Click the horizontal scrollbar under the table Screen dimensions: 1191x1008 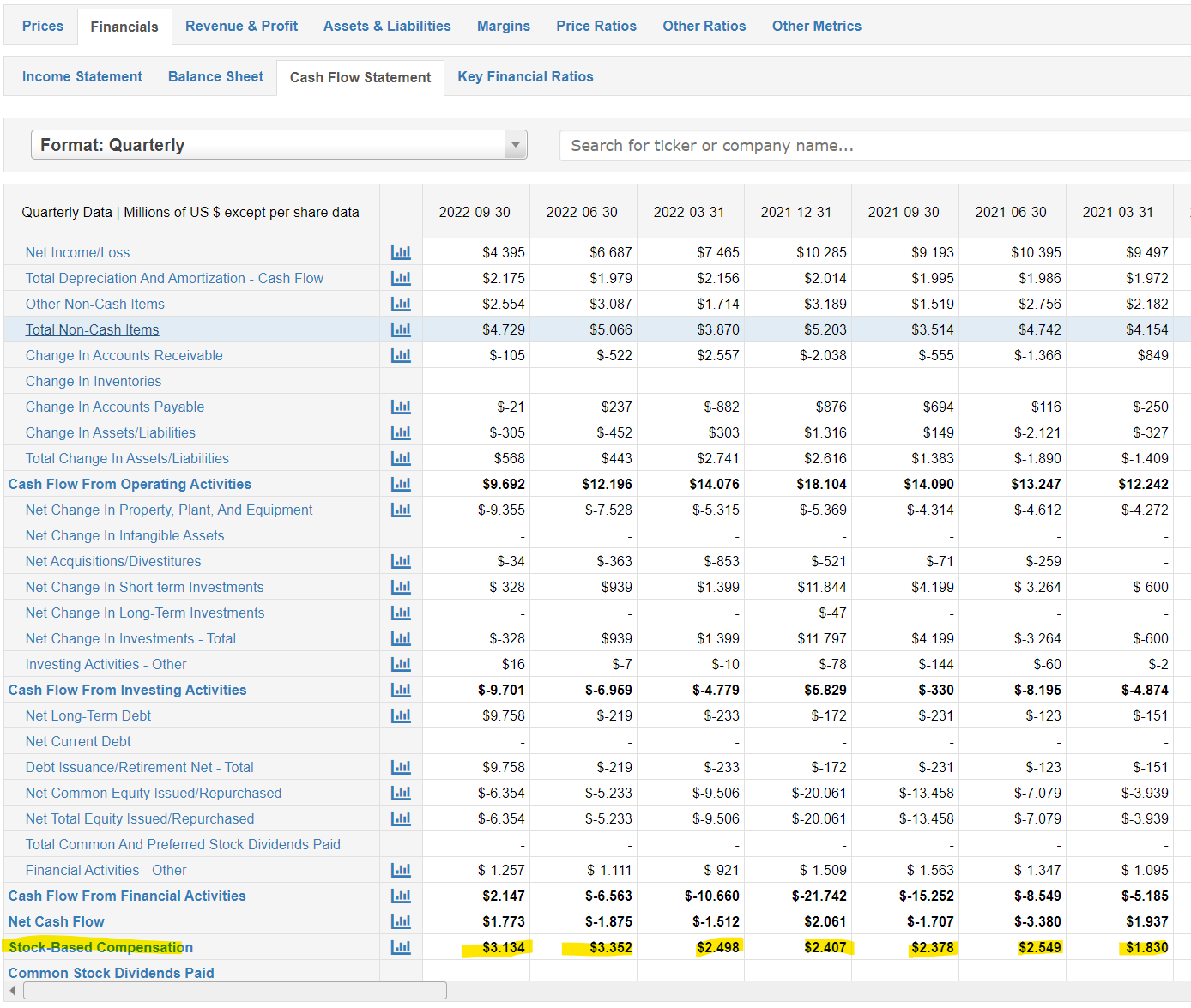point(234,991)
